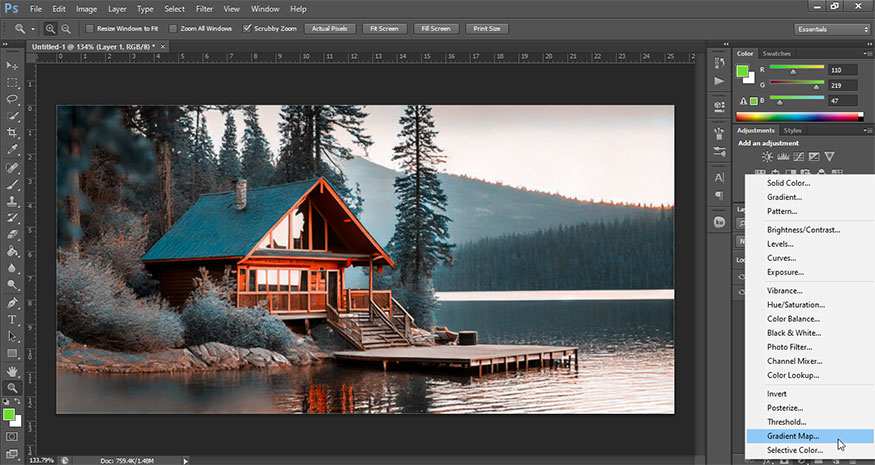Select the Pen tool
875x465 pixels.
(x=13, y=302)
